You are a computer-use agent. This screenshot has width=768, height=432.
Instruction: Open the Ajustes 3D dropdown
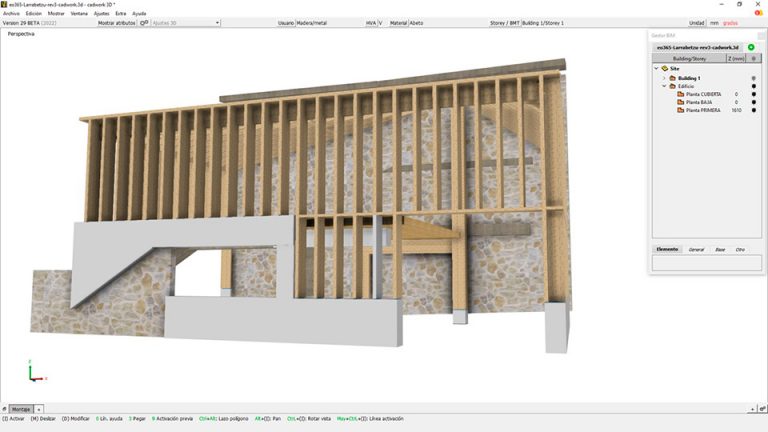(x=186, y=23)
